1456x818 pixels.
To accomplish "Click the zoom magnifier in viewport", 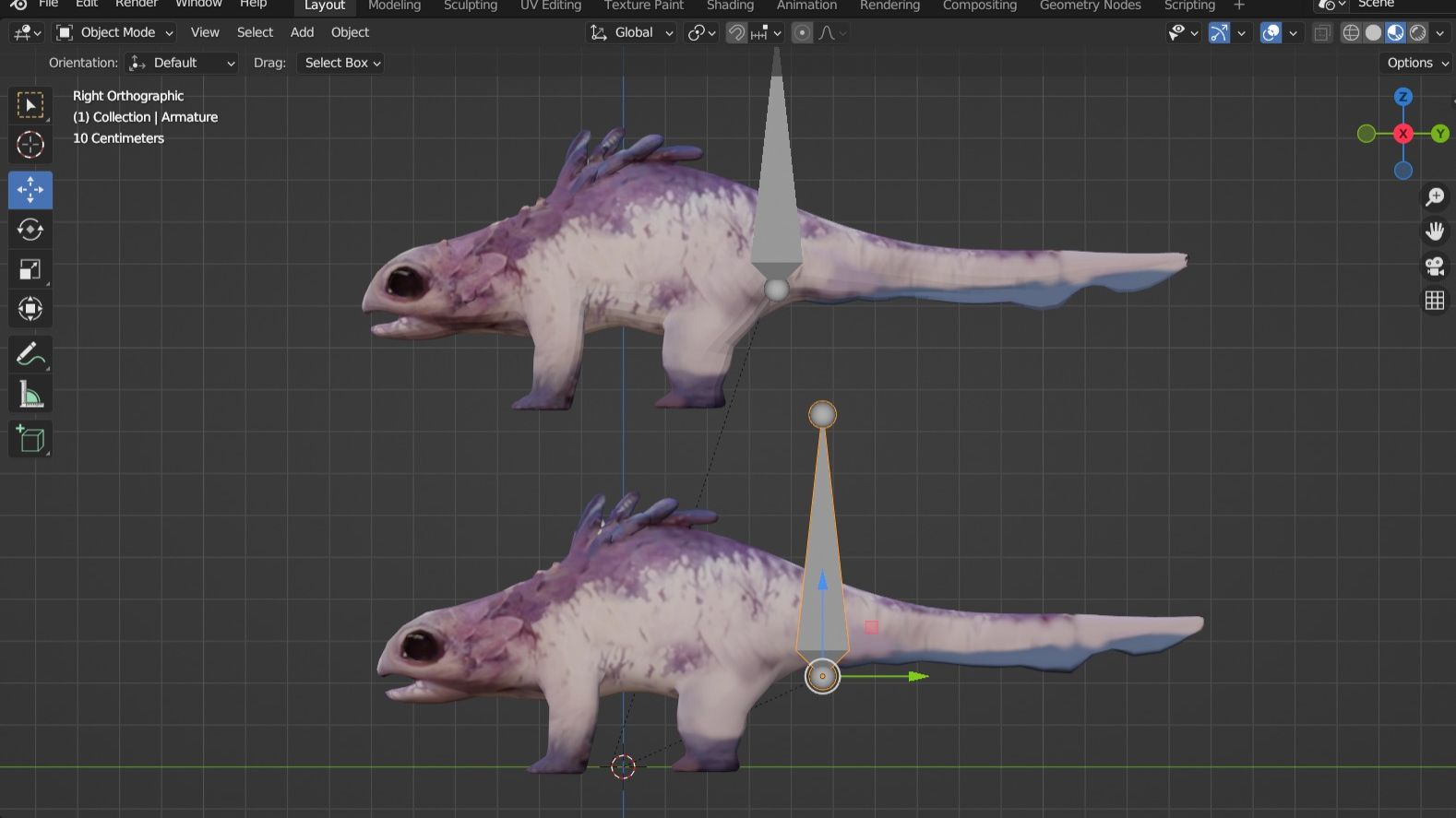I will point(1435,196).
